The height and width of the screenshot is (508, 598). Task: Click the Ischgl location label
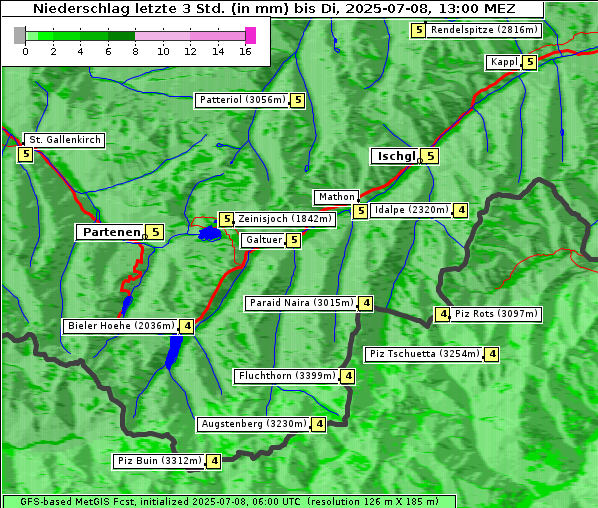(x=396, y=156)
